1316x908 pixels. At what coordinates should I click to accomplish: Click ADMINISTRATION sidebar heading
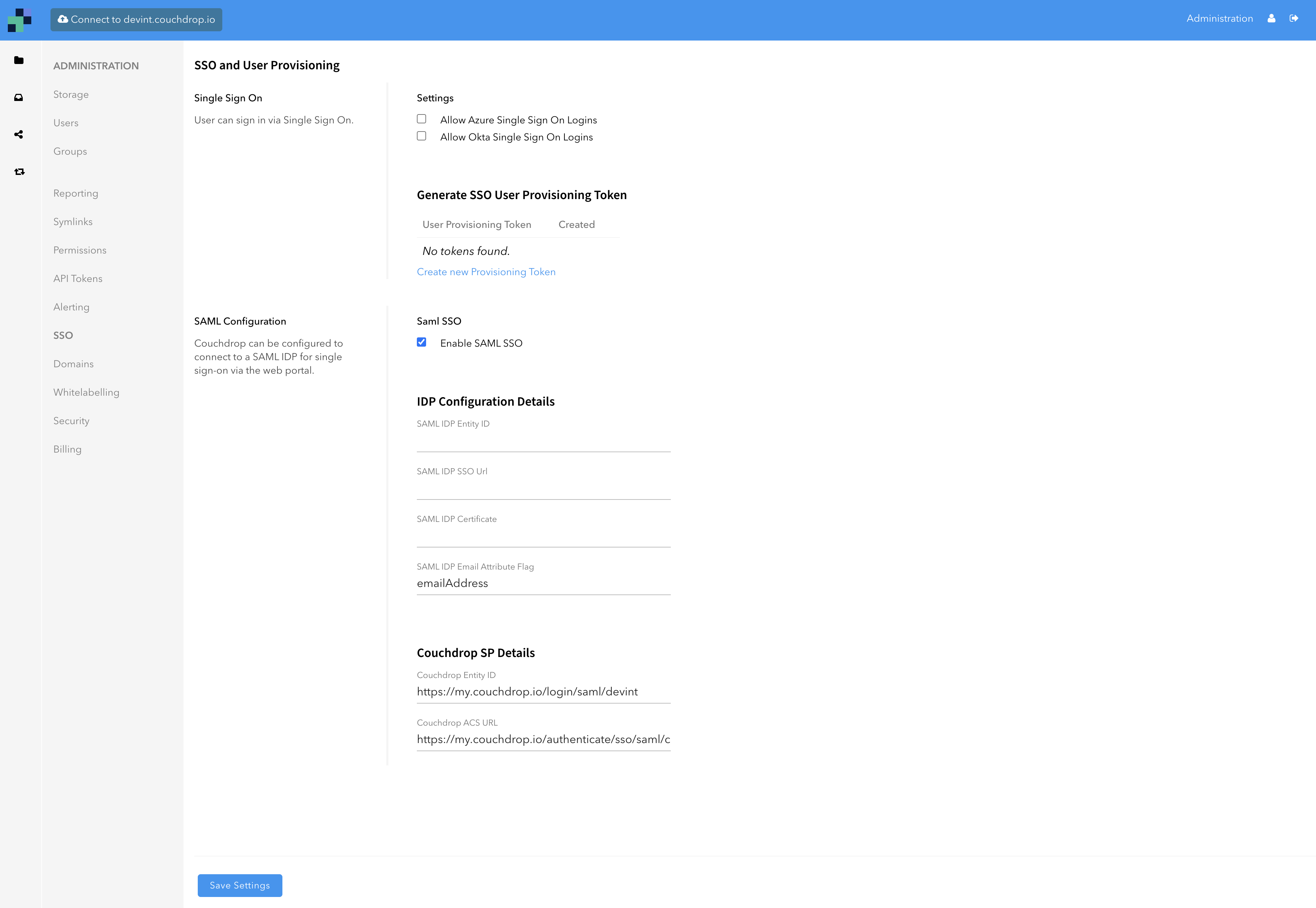(x=96, y=66)
